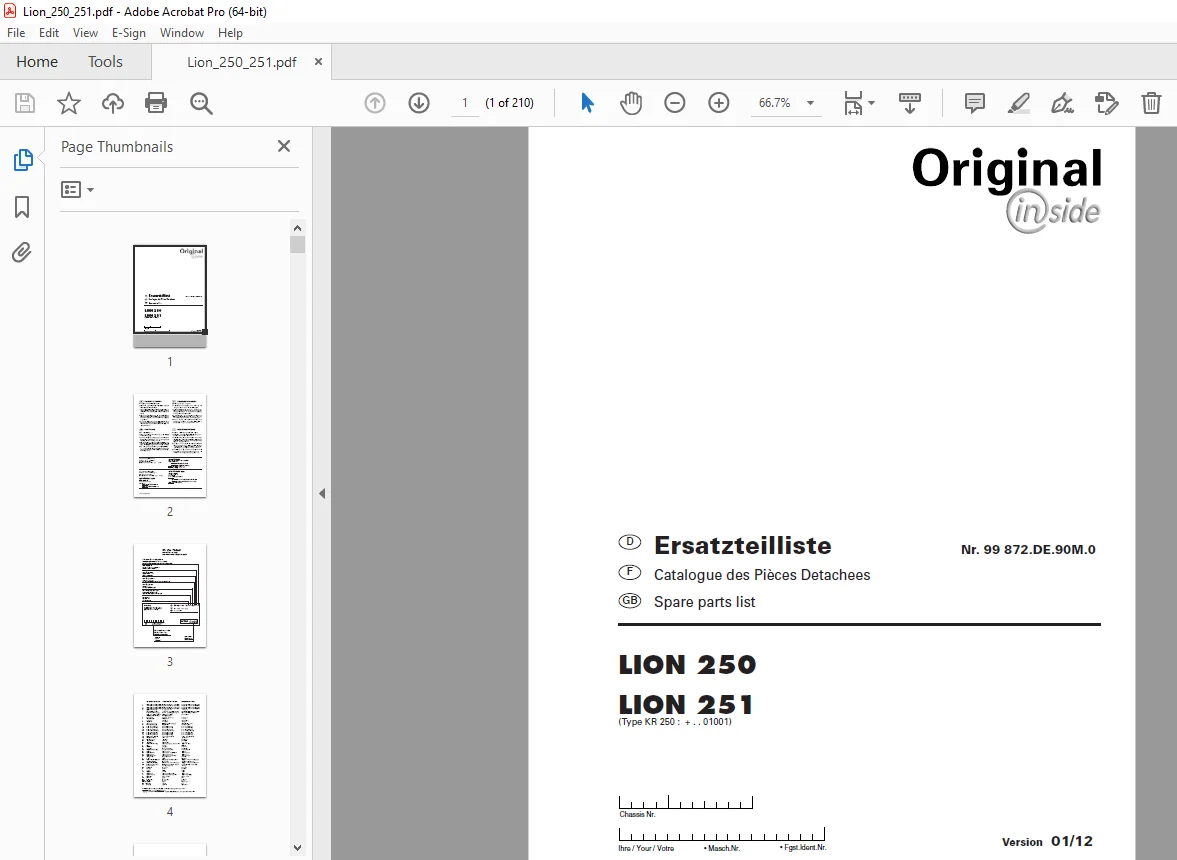Close the Lion_250_251.pdf tab
1177x860 pixels.
tap(318, 62)
